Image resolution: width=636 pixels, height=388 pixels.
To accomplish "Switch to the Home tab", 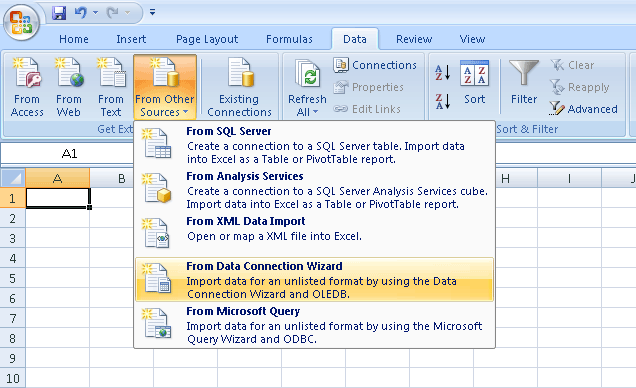I will (74, 39).
